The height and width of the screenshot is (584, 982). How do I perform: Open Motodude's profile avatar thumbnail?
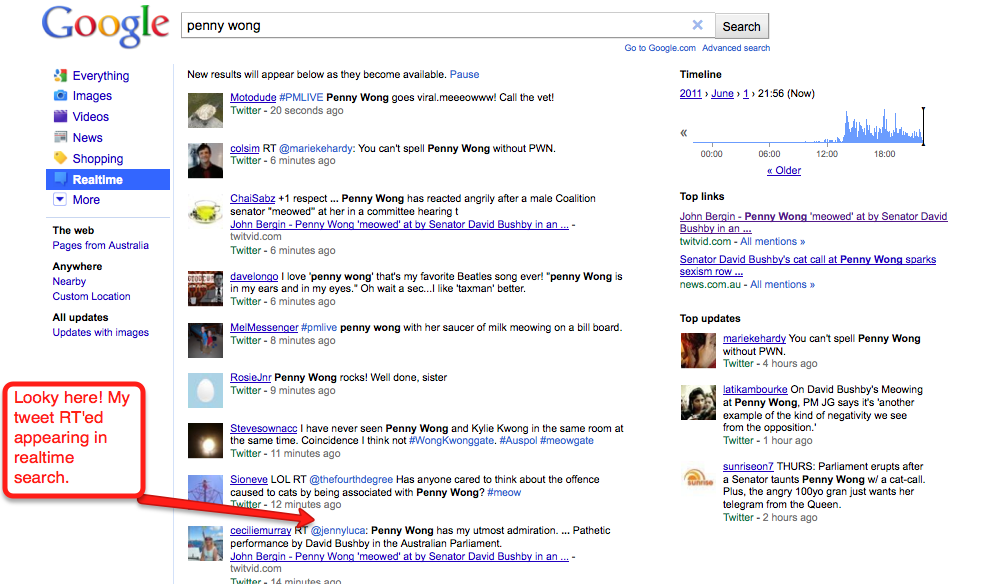[205, 110]
